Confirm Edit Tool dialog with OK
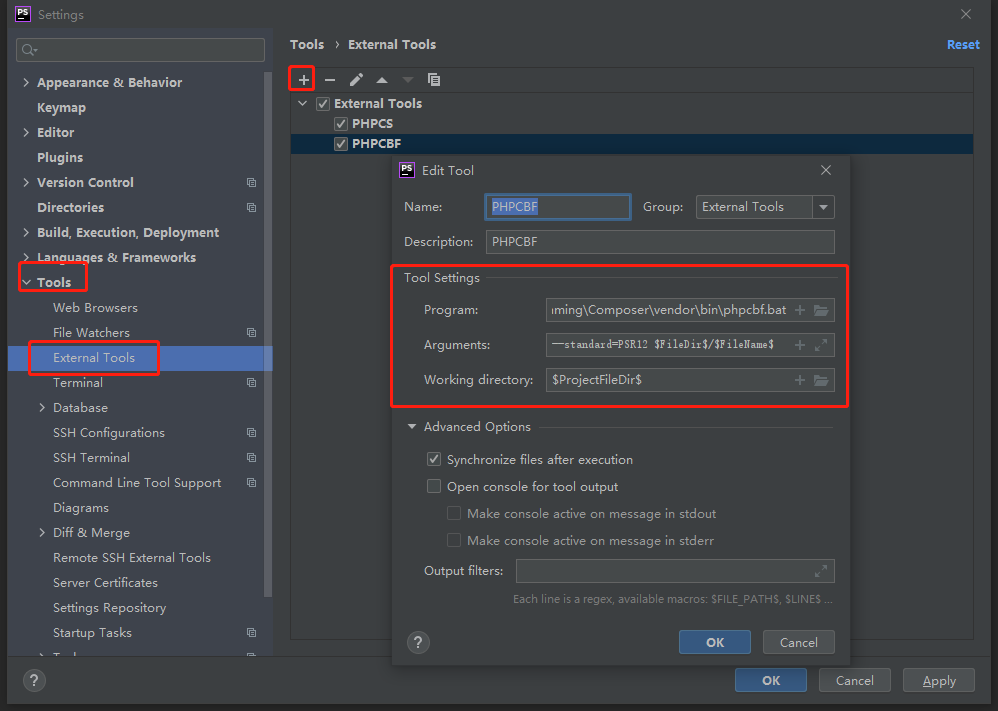The image size is (998, 711). [715, 642]
